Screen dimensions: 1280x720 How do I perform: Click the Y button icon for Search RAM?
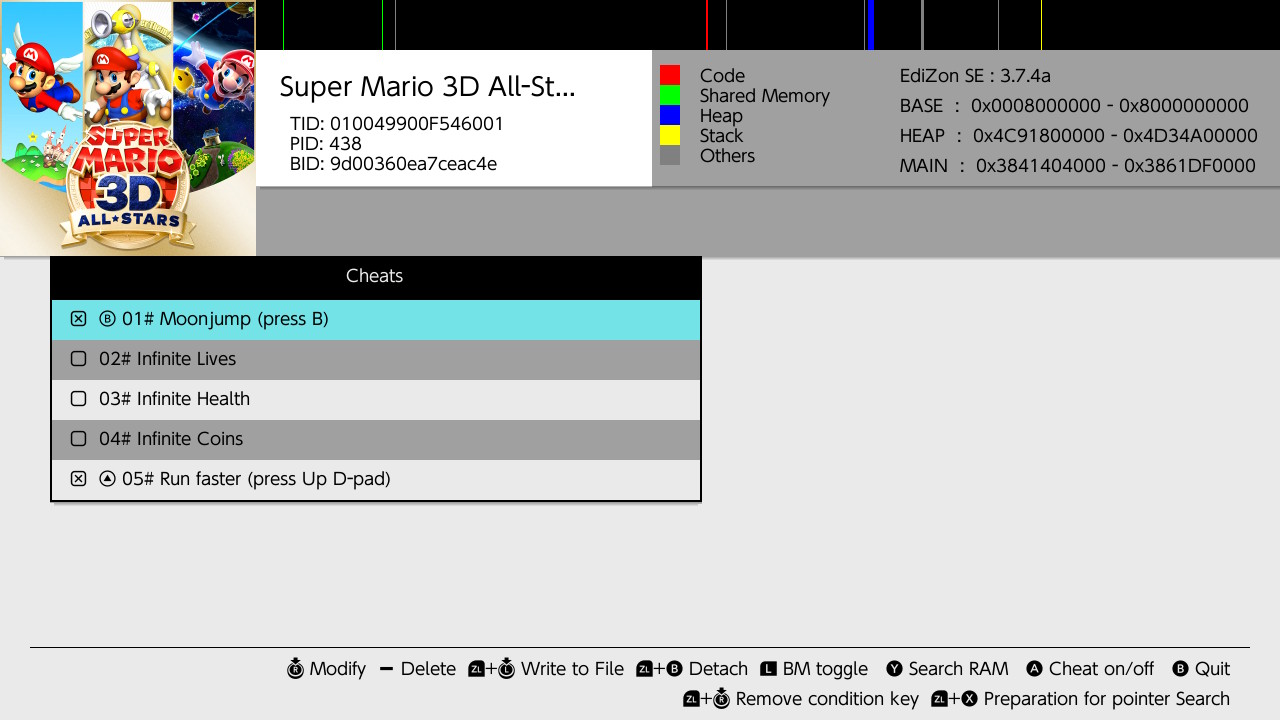(894, 669)
